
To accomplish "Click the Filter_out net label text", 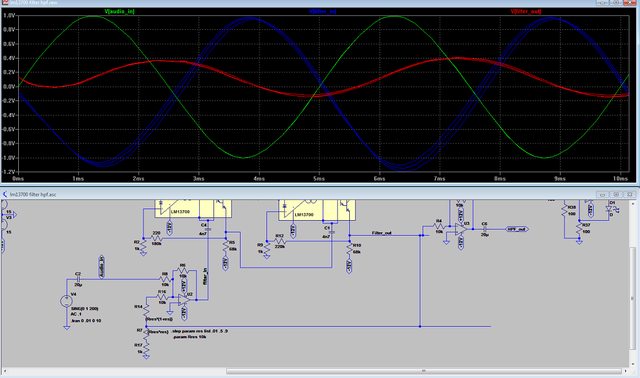I will coord(382,233).
